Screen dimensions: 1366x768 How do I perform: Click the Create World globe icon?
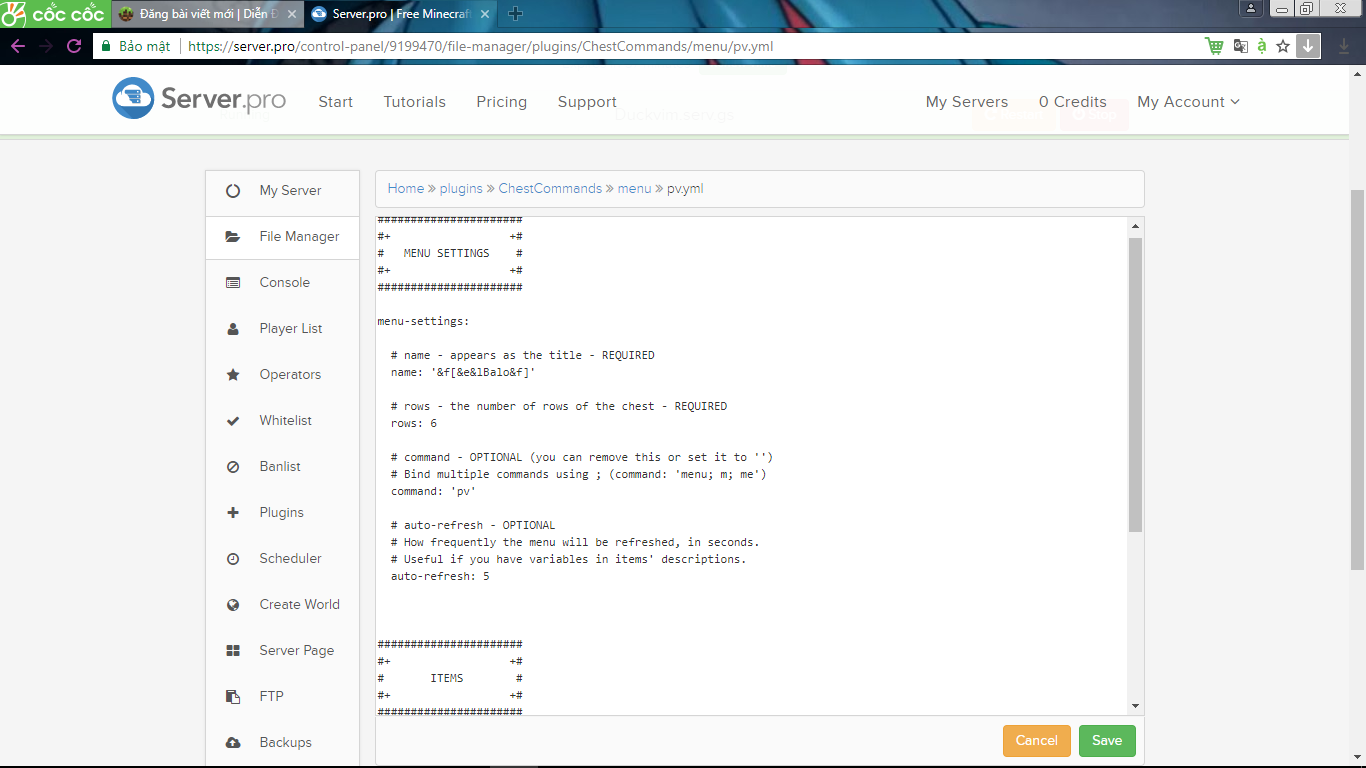click(233, 605)
